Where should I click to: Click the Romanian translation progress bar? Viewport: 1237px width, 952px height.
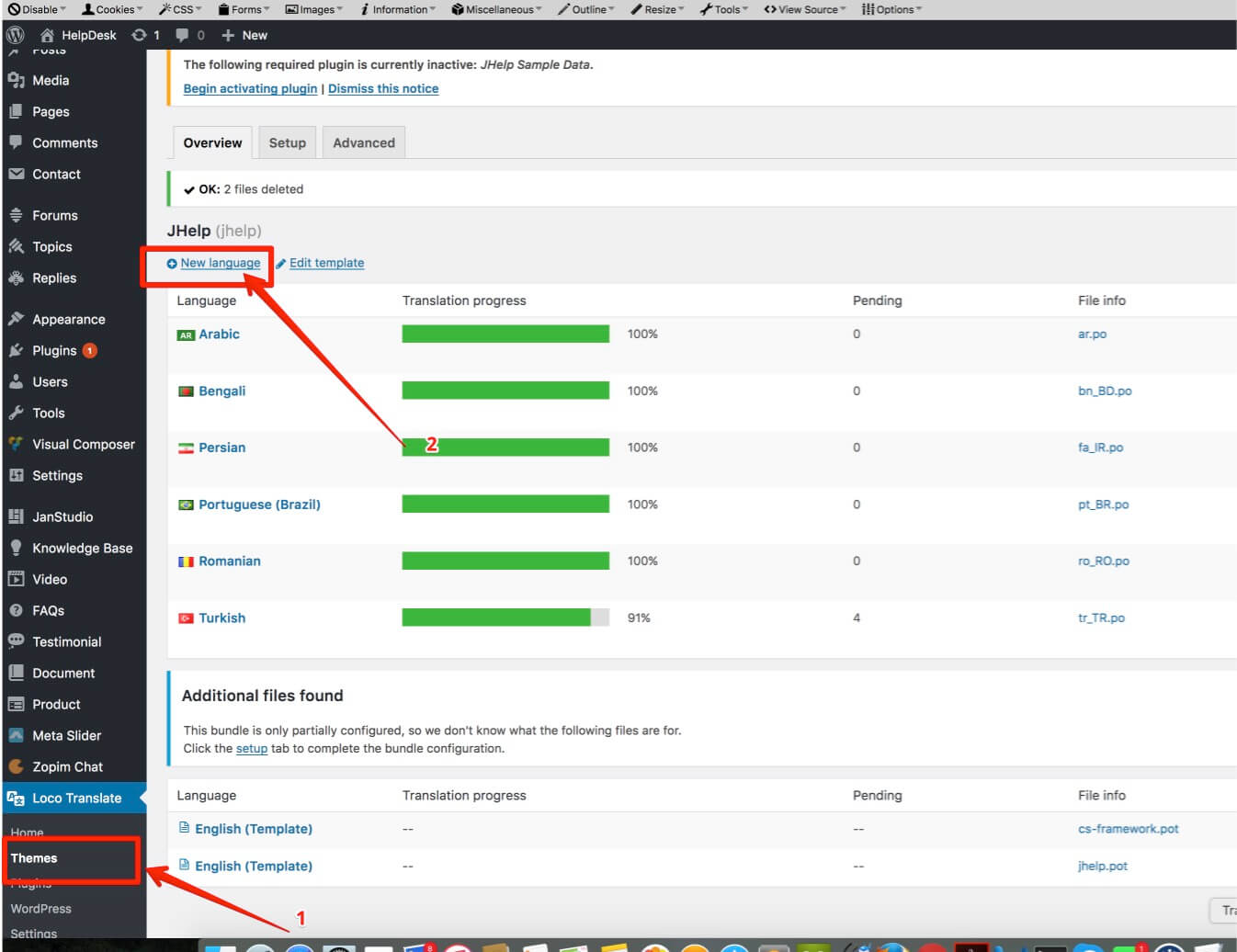(x=505, y=561)
